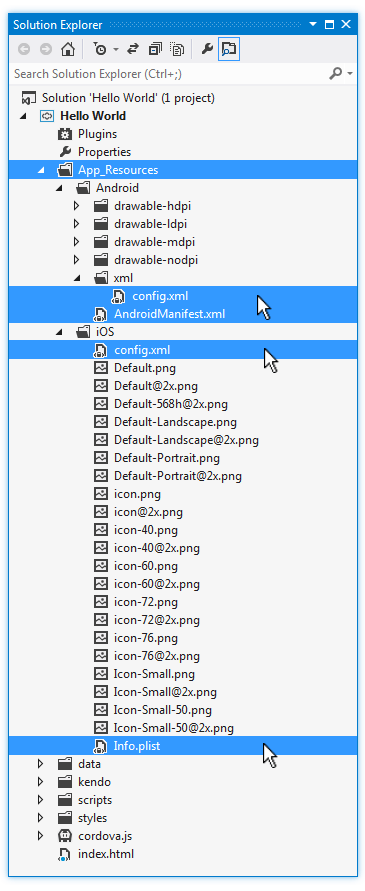Expand the kendo folder
Screen dimensions: 365x891
pyautogui.click(x=40, y=782)
